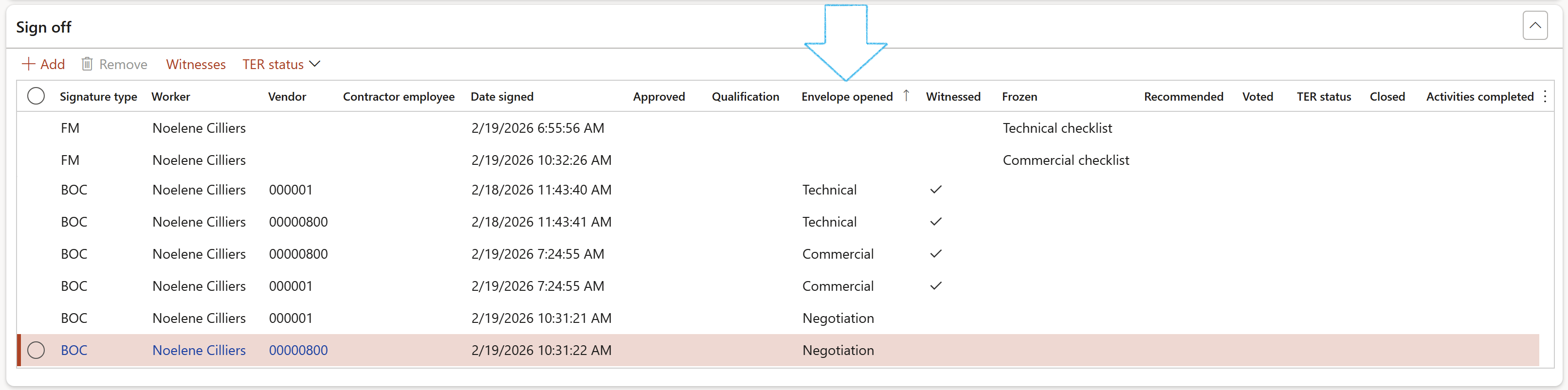Click Witnessed checkmark for vendor 000001 Commercial row
Screen dimensions: 1568x390
pyautogui.click(x=935, y=286)
